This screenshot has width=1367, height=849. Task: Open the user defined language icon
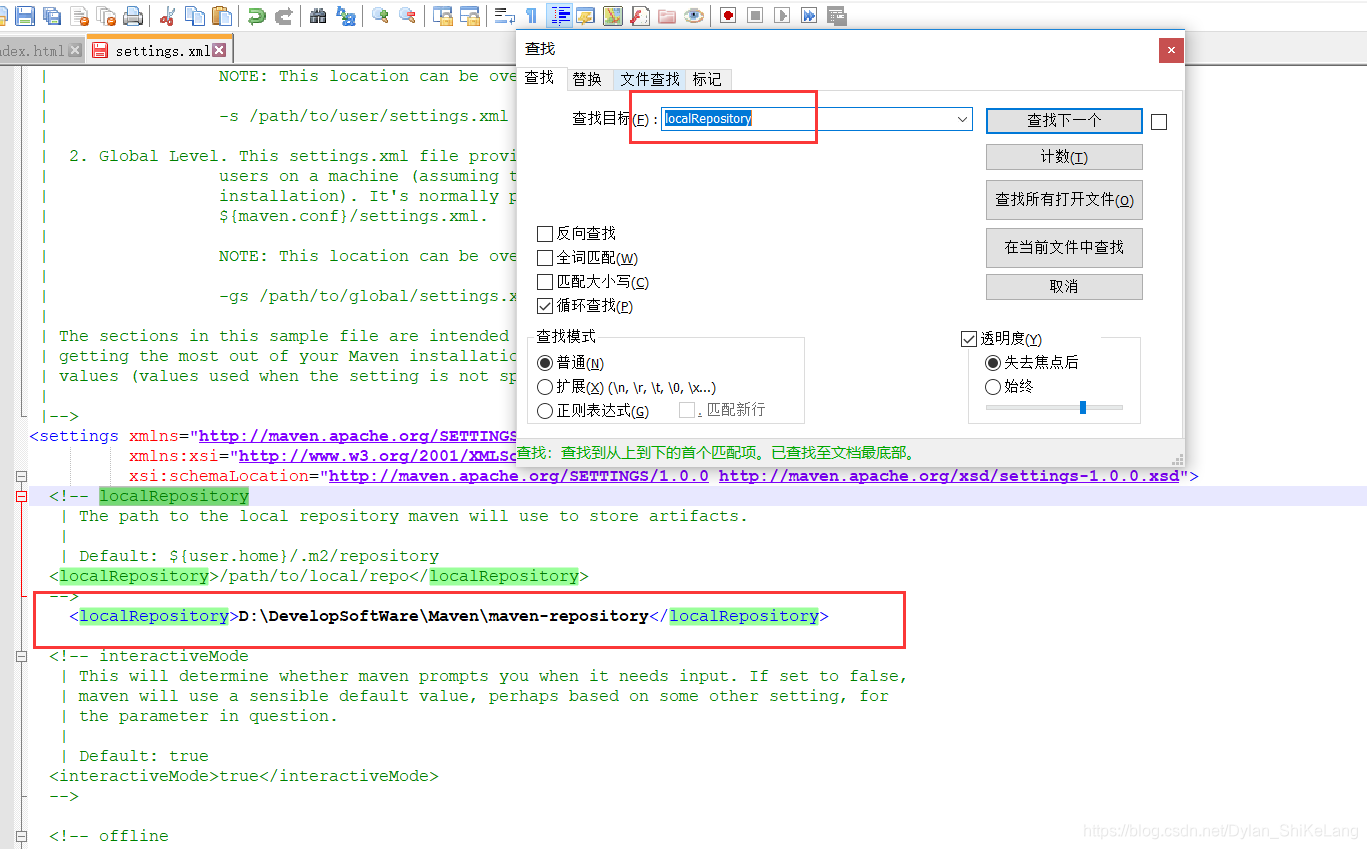(585, 16)
